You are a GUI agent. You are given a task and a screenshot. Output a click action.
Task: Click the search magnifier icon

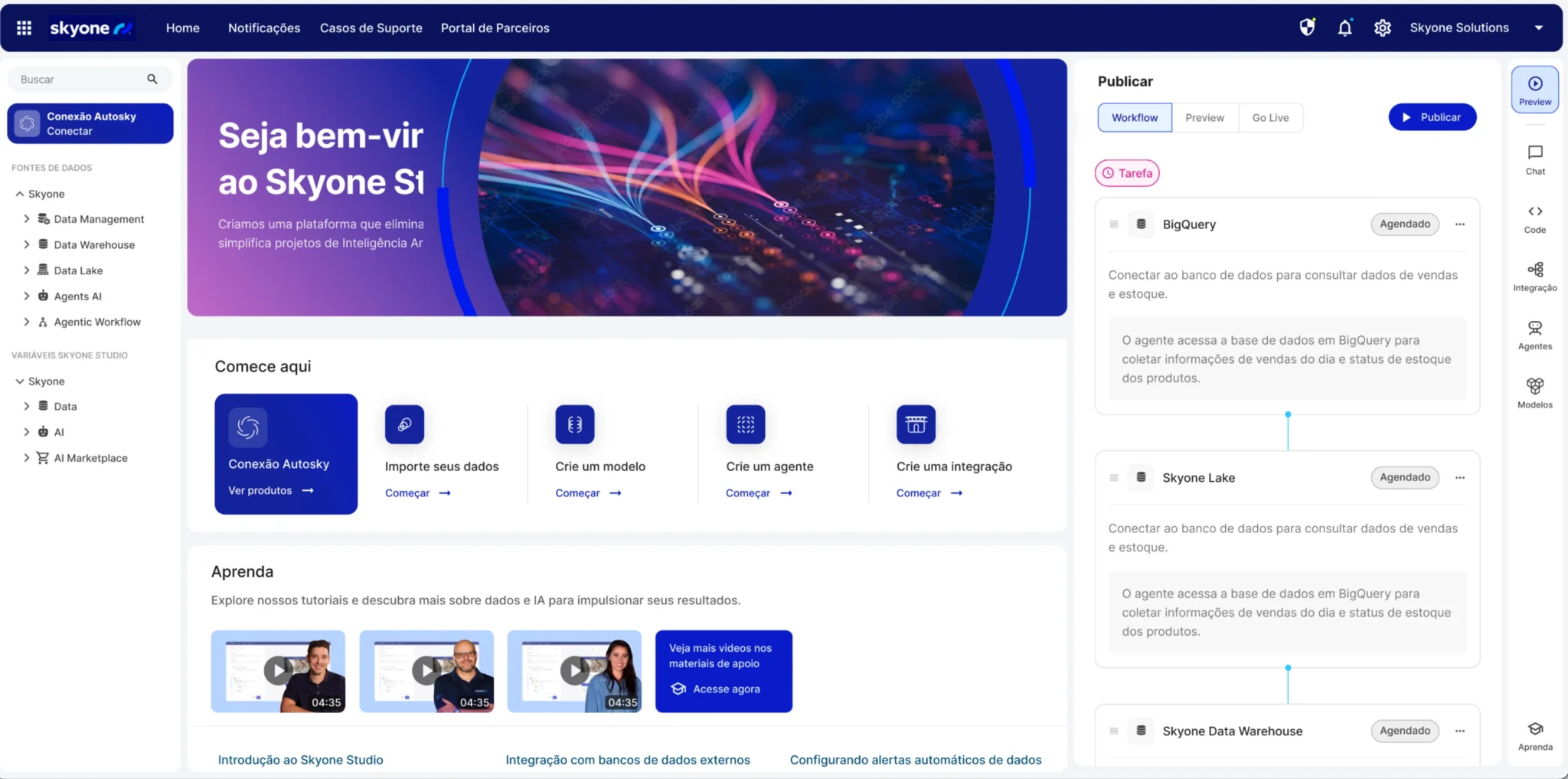click(152, 79)
